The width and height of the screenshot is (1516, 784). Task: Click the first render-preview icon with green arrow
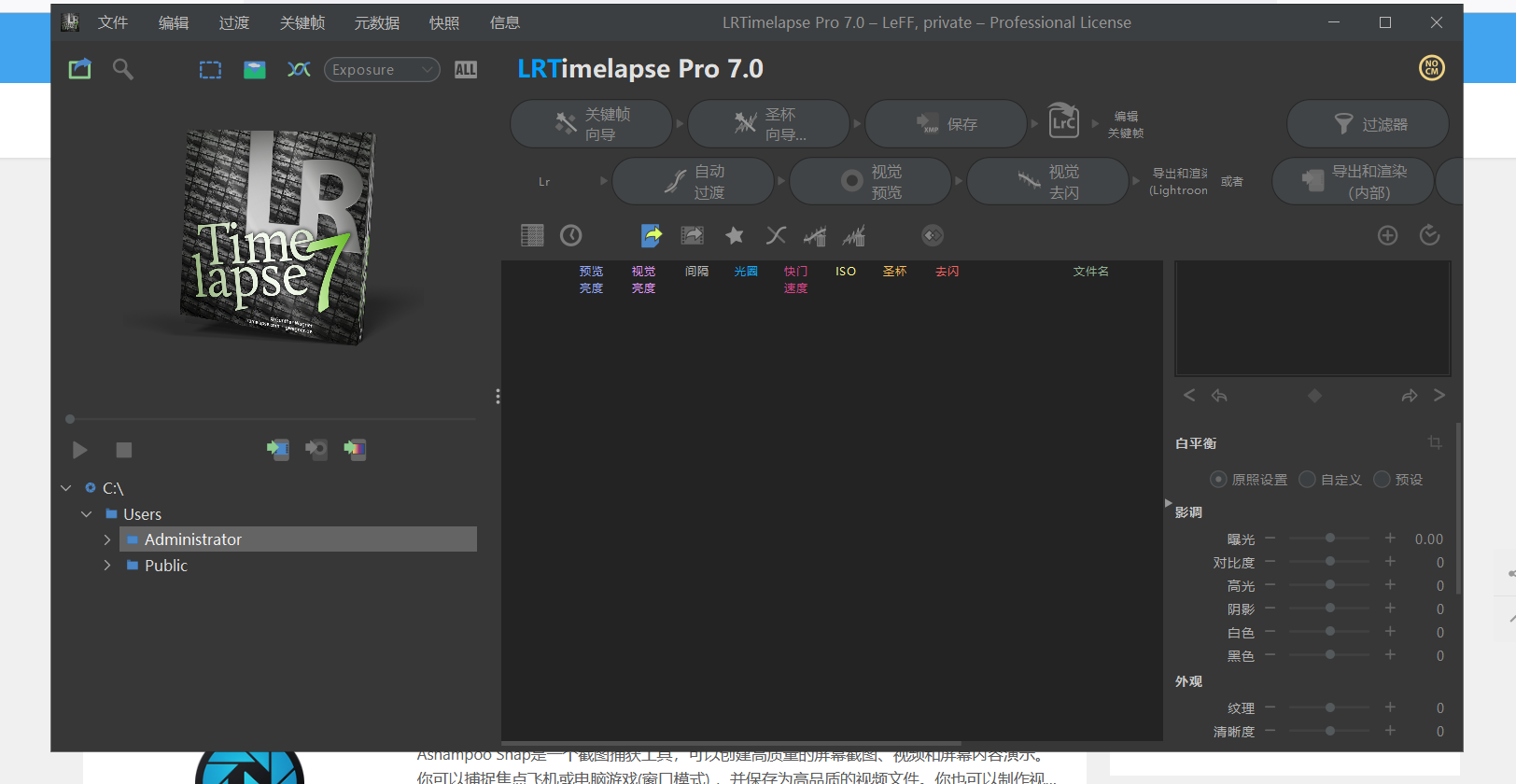pos(277,450)
